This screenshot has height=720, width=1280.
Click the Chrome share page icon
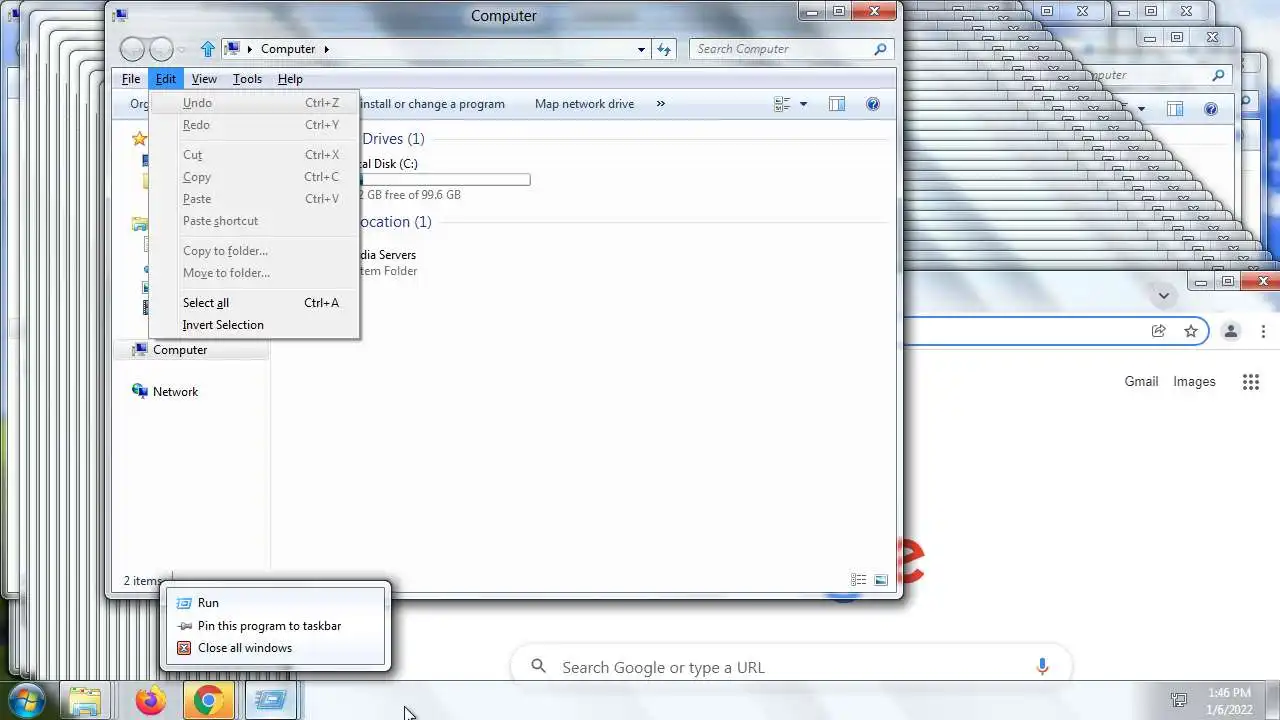pyautogui.click(x=1158, y=331)
